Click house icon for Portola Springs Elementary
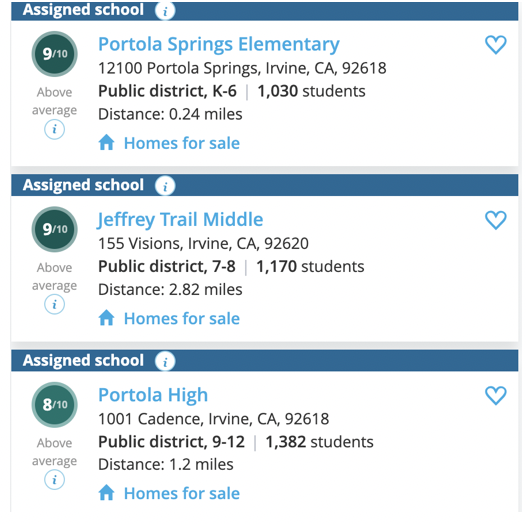This screenshot has width=526, height=524. [x=106, y=142]
